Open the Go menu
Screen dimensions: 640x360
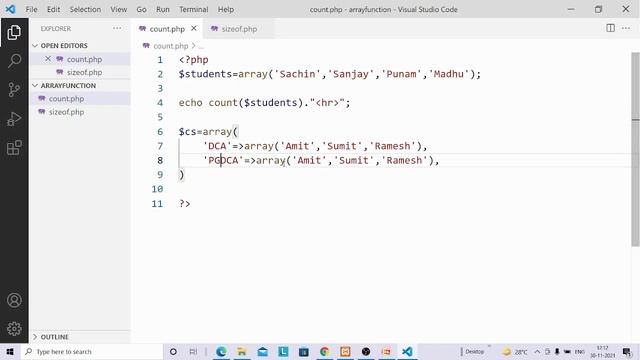tap(141, 9)
